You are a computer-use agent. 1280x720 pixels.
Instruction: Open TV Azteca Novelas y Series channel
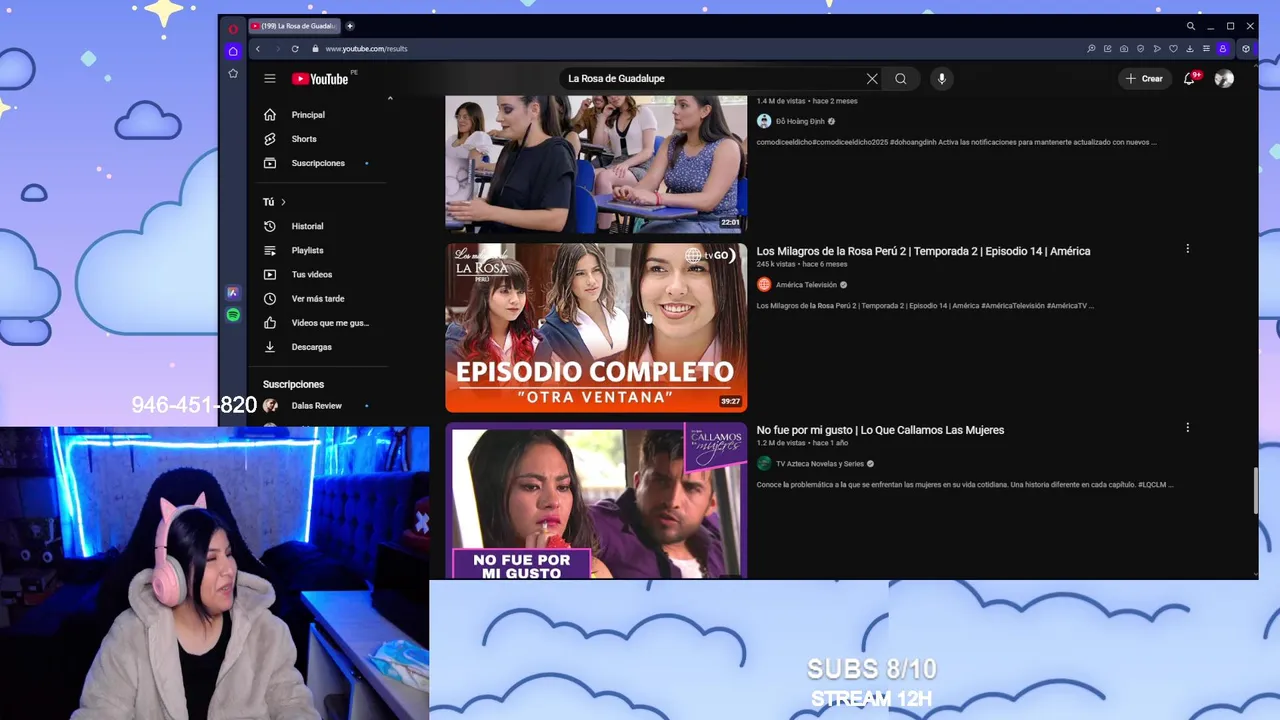tap(820, 464)
